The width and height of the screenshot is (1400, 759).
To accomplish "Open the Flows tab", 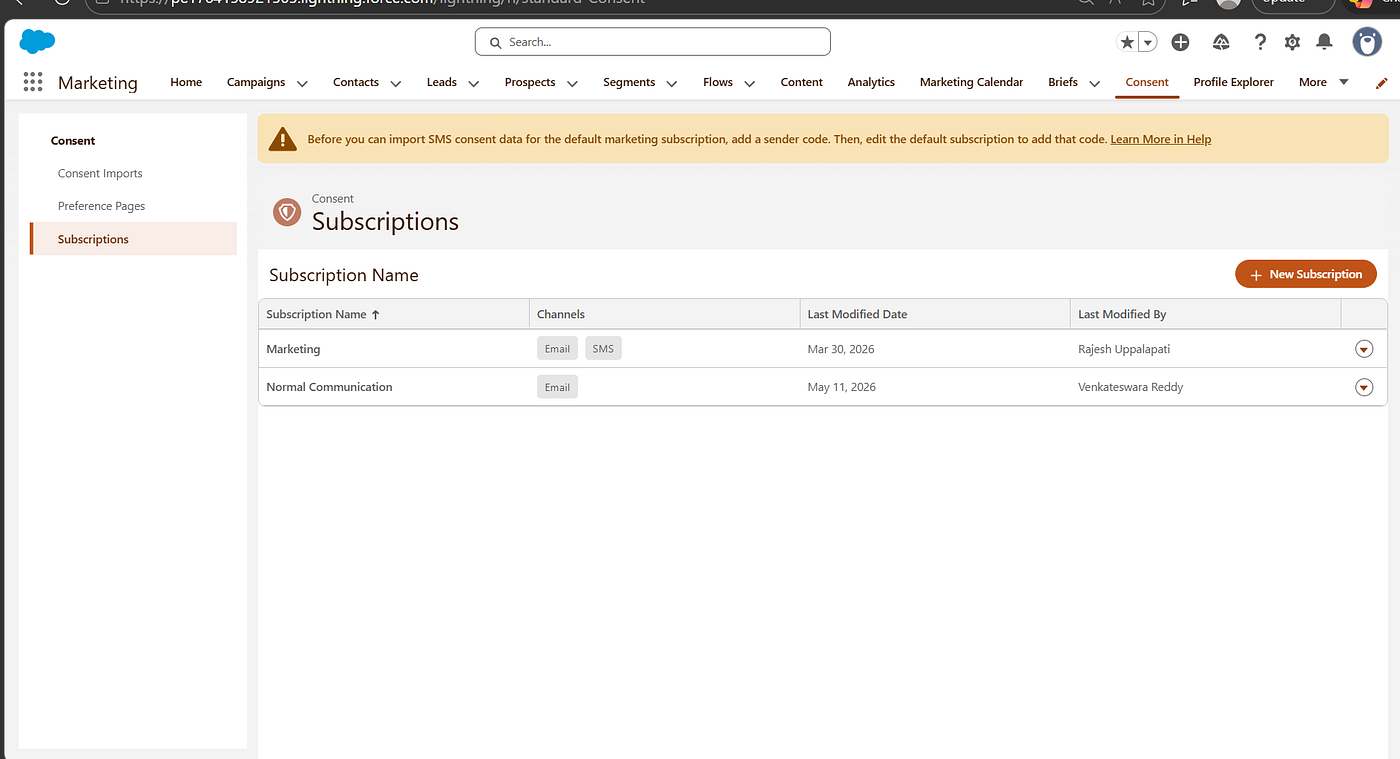I will pyautogui.click(x=718, y=82).
